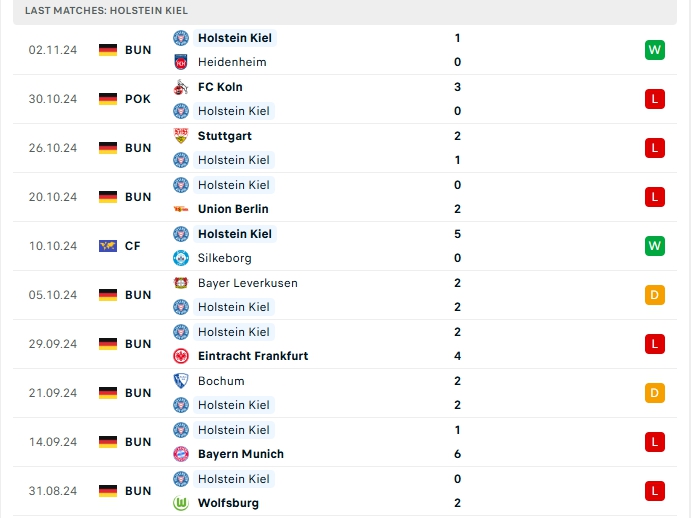Screen dimensions: 691x518
Task: Click the FC Koln club crest
Action: (x=181, y=87)
